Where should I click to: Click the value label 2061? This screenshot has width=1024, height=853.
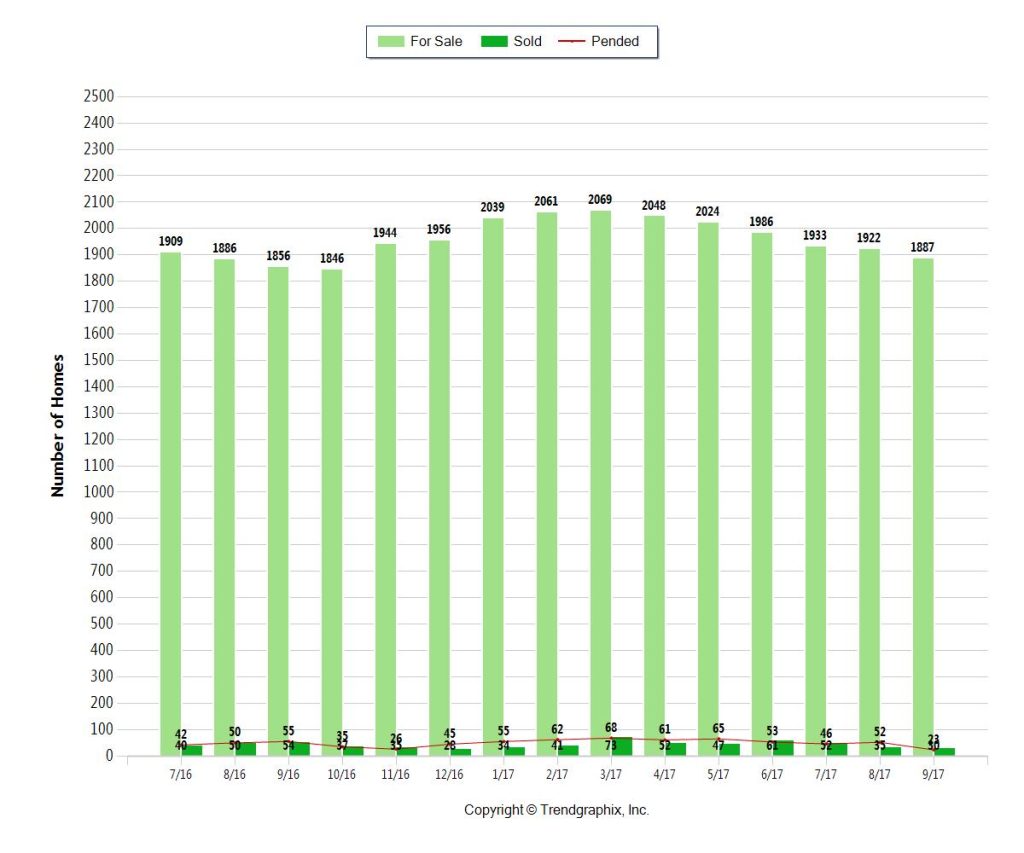tap(546, 201)
